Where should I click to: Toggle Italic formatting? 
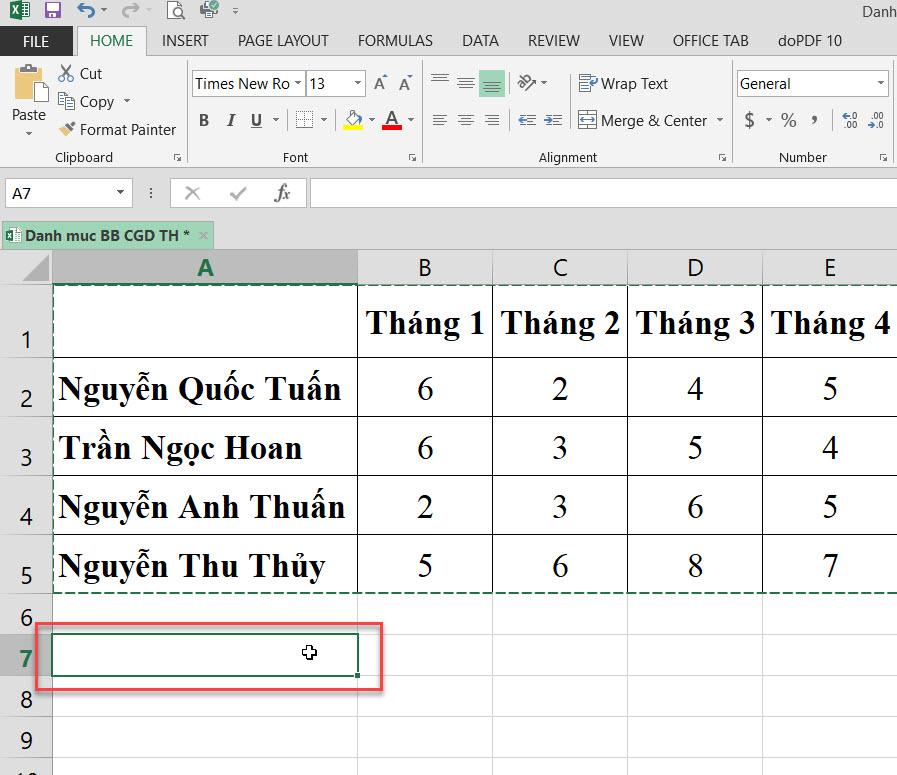[231, 120]
